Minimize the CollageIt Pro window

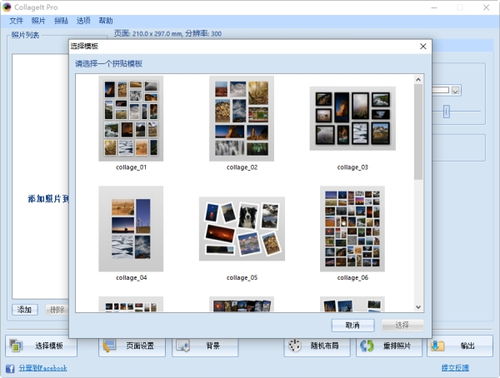434,7
